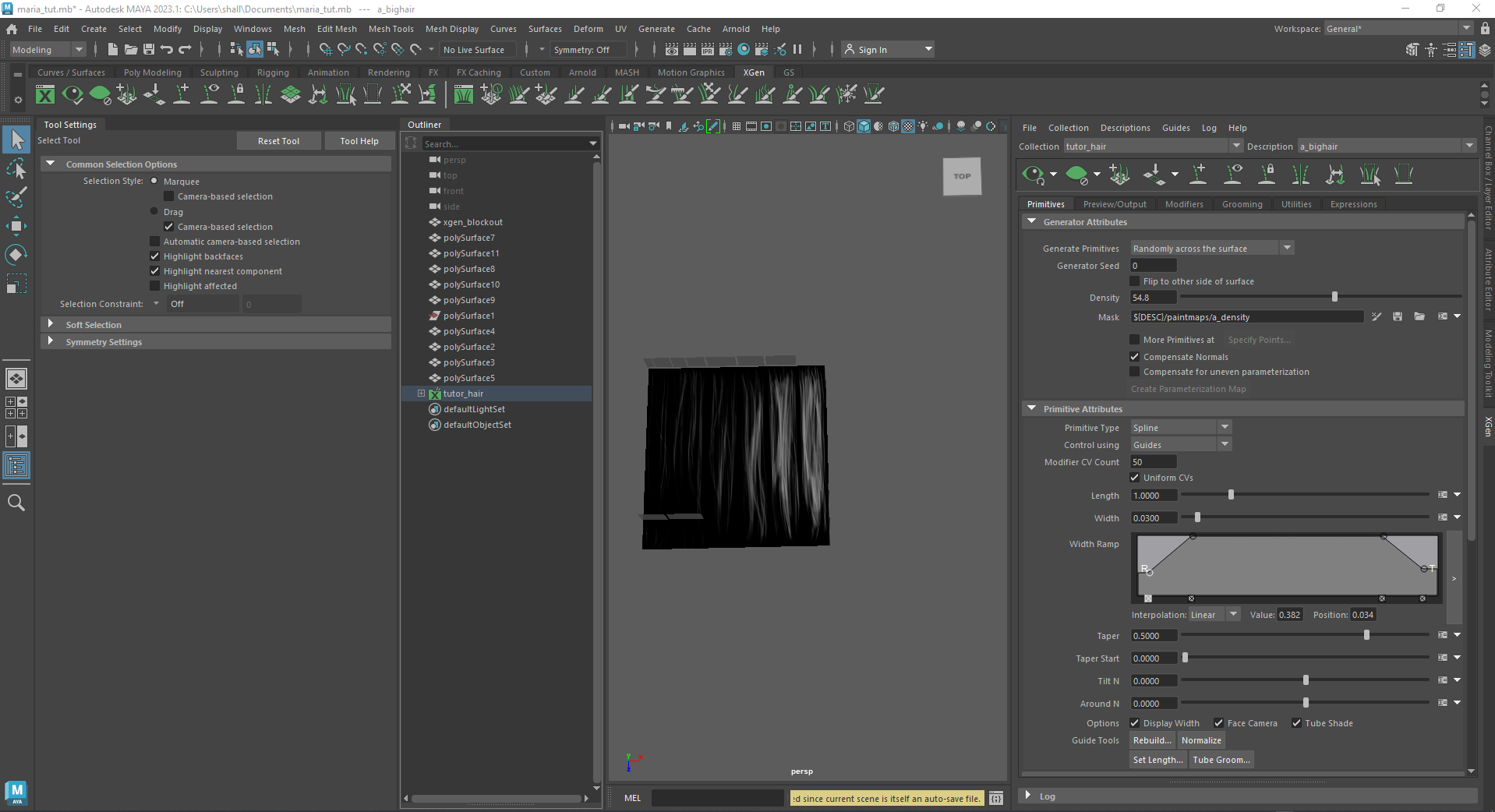Image resolution: width=1495 pixels, height=812 pixels.
Task: Change Primitive Type from Spline
Action: coord(1225,427)
